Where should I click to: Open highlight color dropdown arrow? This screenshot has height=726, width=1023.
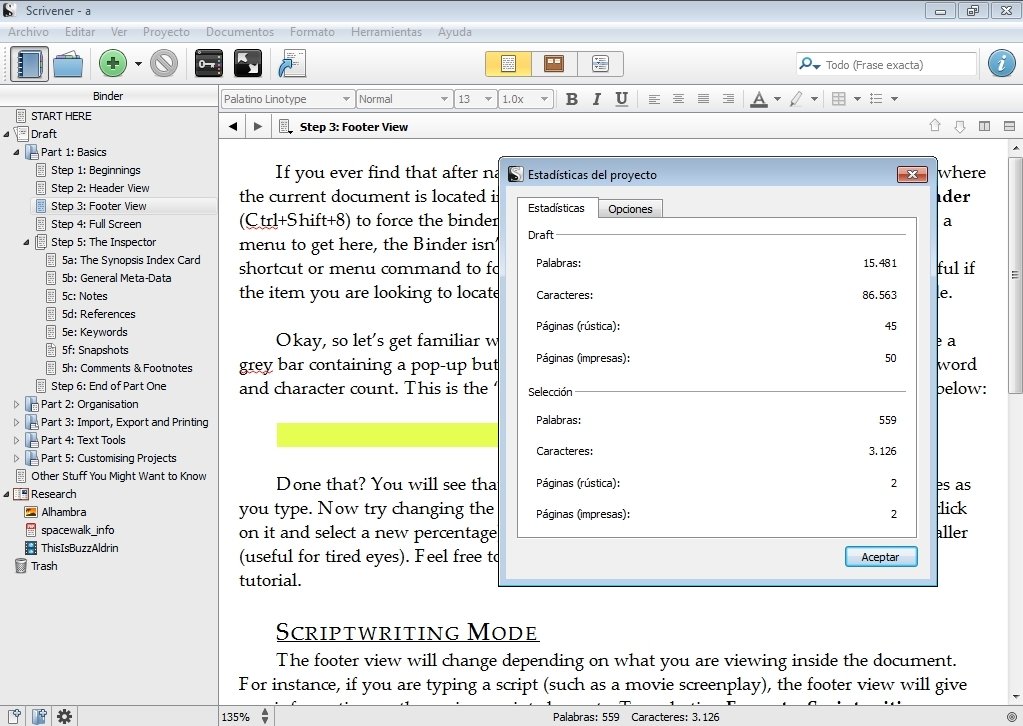coord(814,99)
